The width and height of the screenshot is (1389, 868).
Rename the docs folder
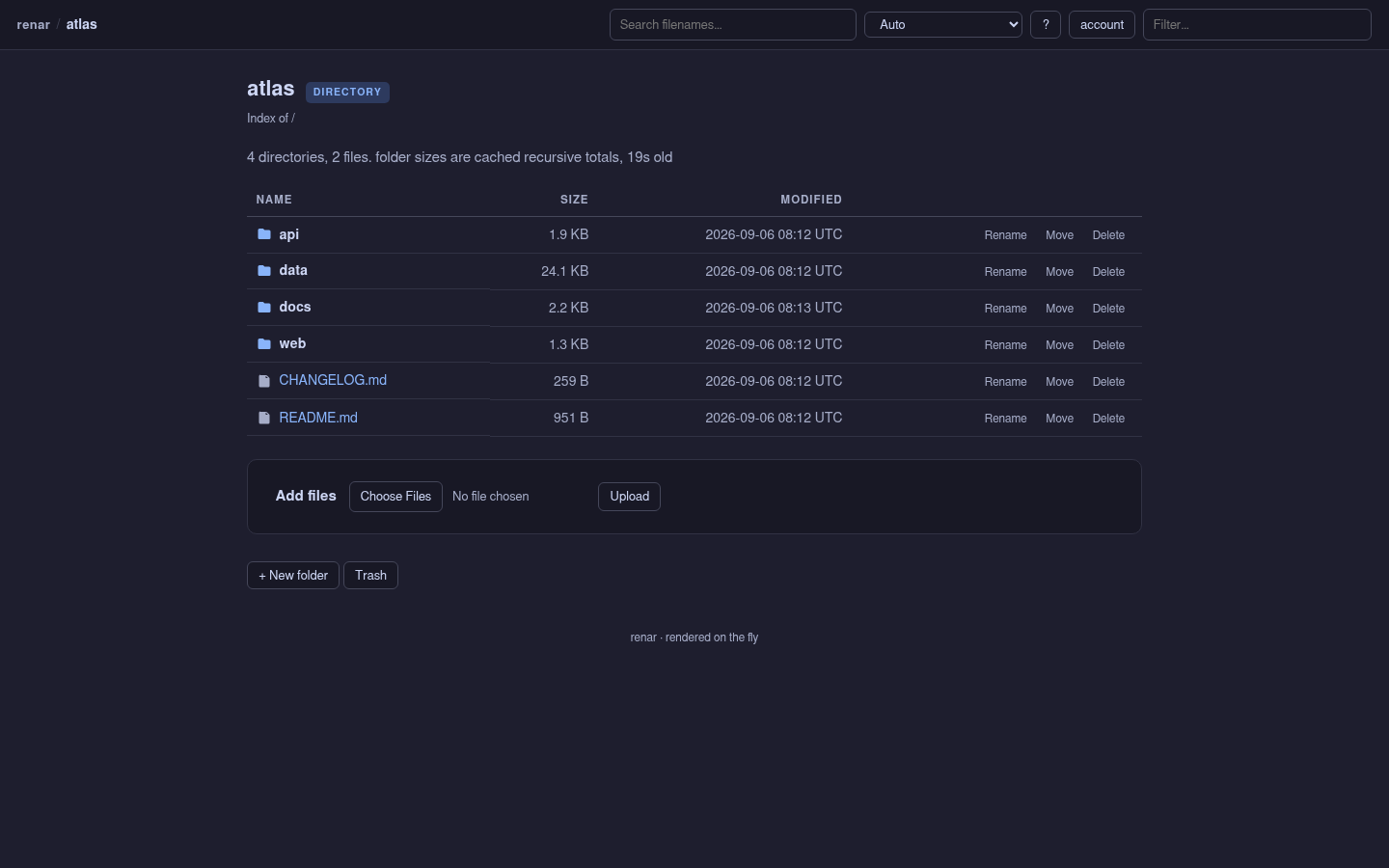click(x=1005, y=309)
